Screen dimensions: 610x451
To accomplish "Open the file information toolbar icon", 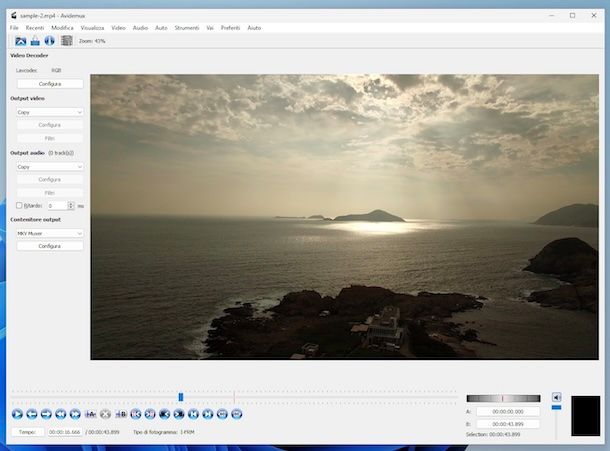I will 50,41.
